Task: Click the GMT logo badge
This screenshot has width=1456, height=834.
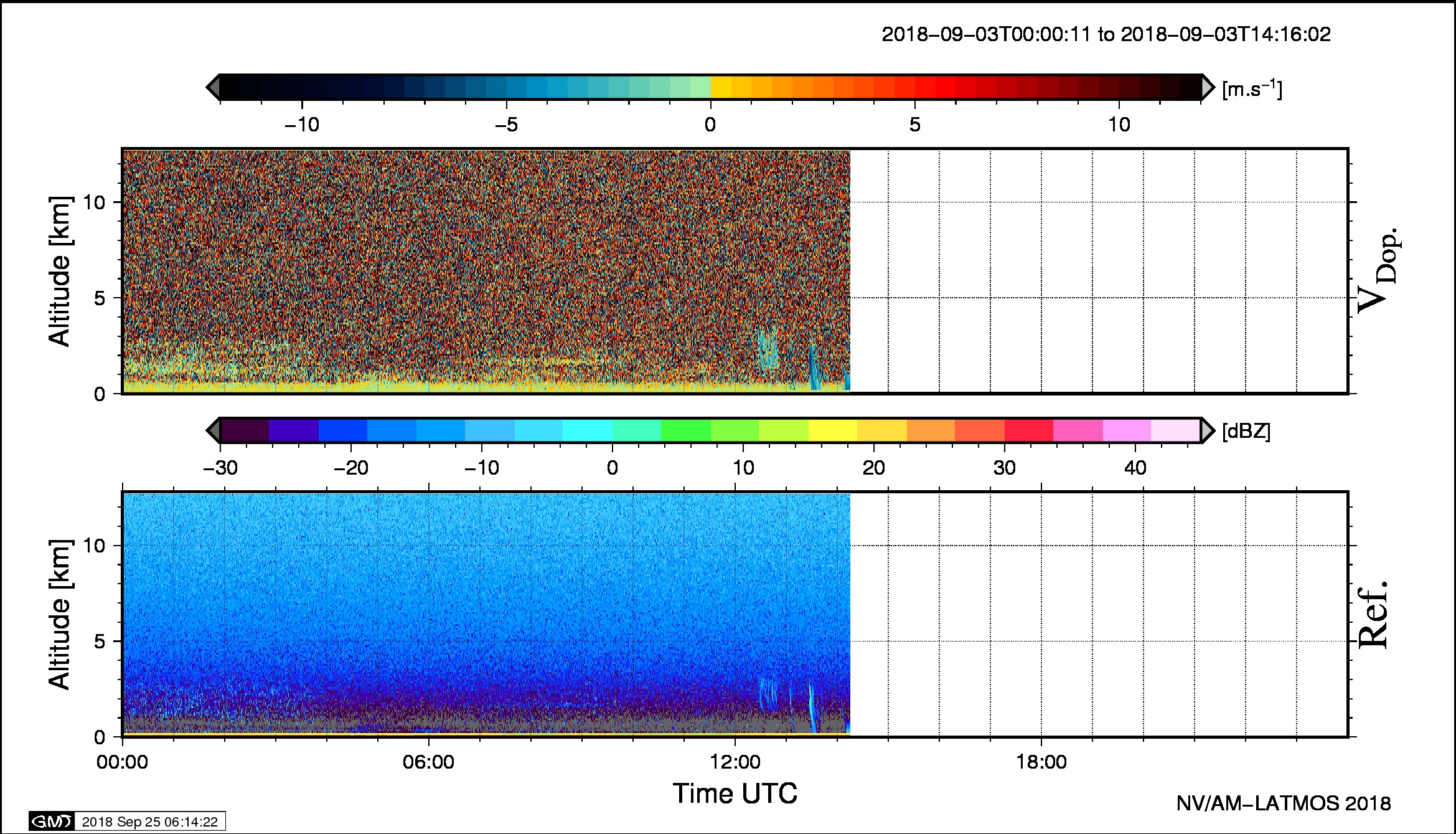Action: (x=52, y=822)
